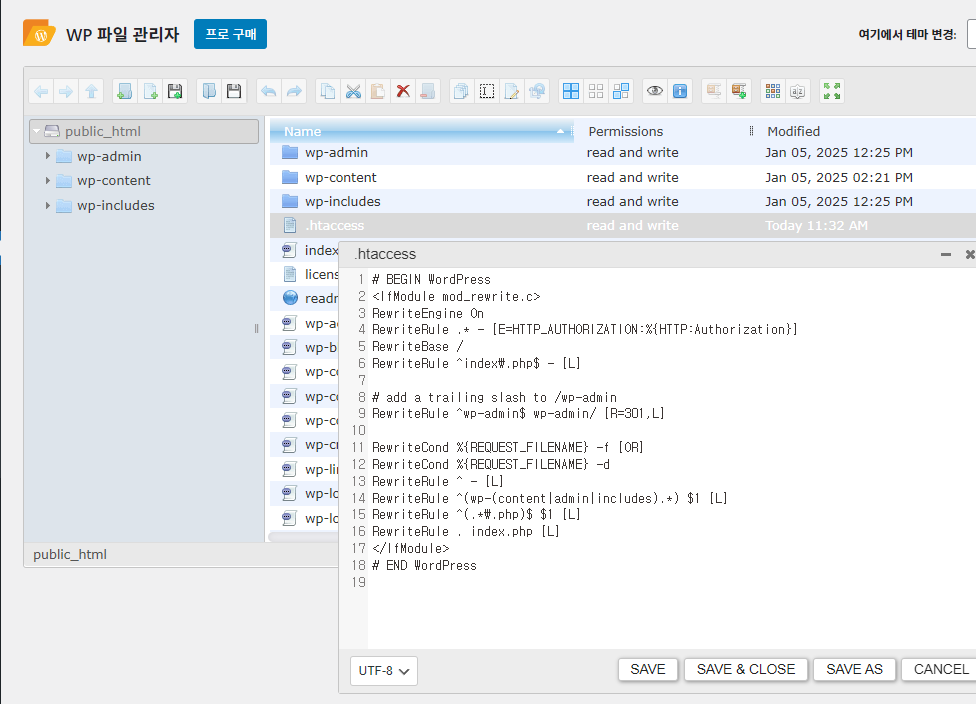
Task: Select wp-content in the folder tree
Action: pos(114,181)
